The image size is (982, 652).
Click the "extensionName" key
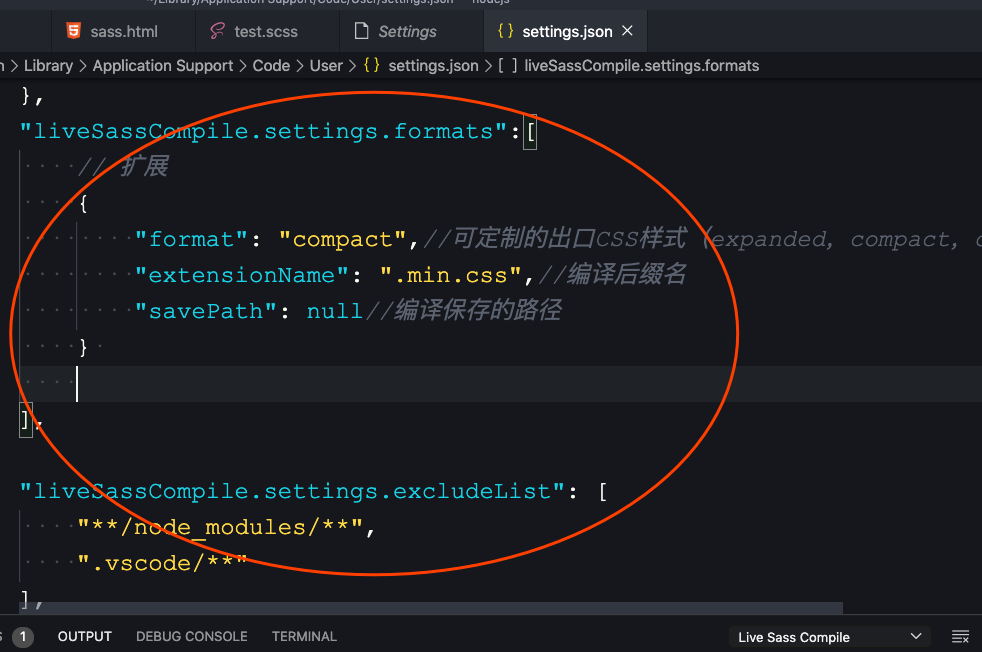coord(242,275)
